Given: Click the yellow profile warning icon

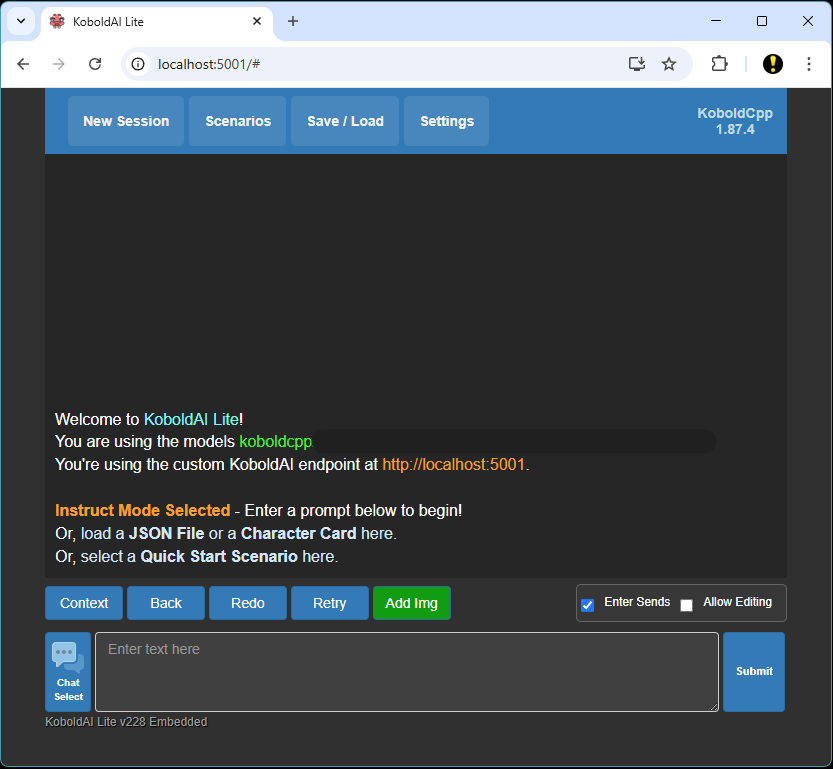Looking at the screenshot, I should click(x=773, y=64).
